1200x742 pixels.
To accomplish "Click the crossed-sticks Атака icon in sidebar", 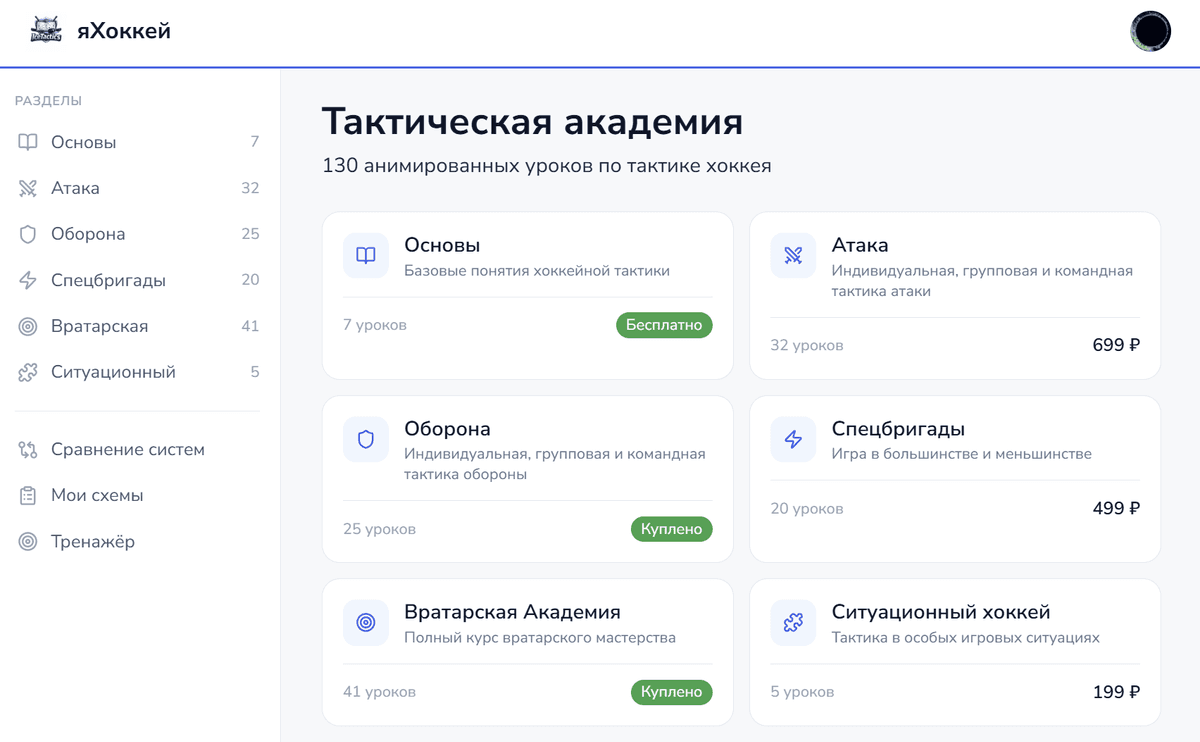I will (28, 188).
